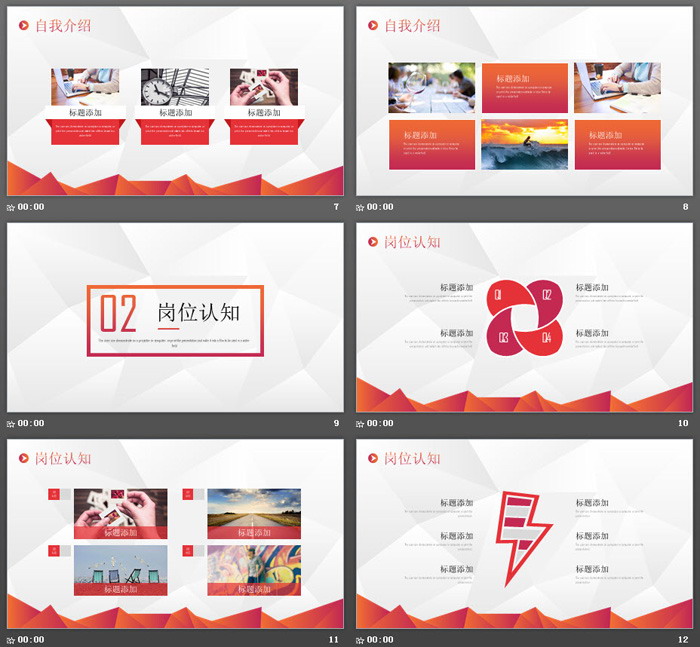Click the red arrow bullet beside slide 7's title
The width and height of the screenshot is (700, 647).
[x=23, y=25]
